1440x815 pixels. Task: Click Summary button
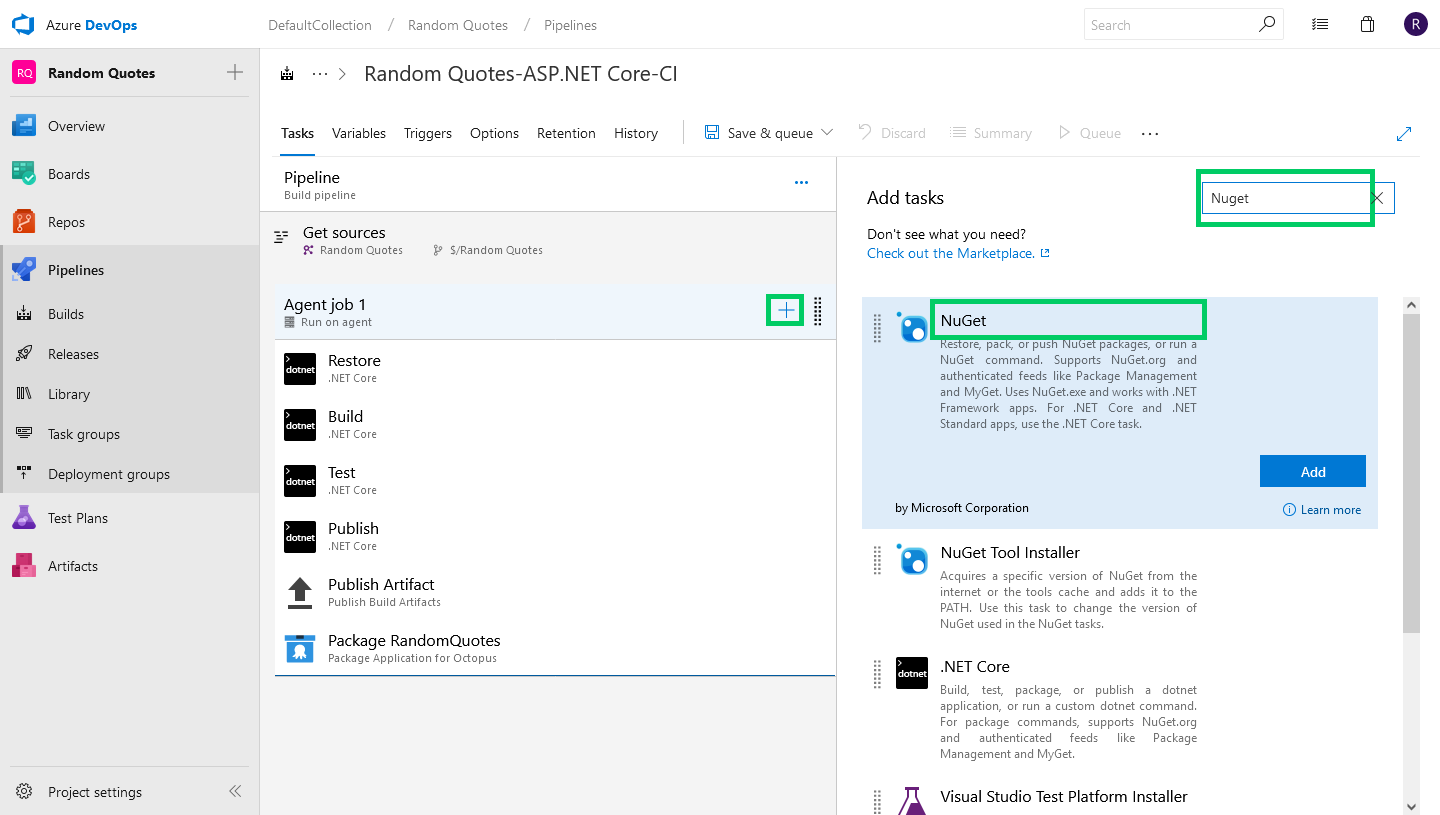click(x=991, y=133)
